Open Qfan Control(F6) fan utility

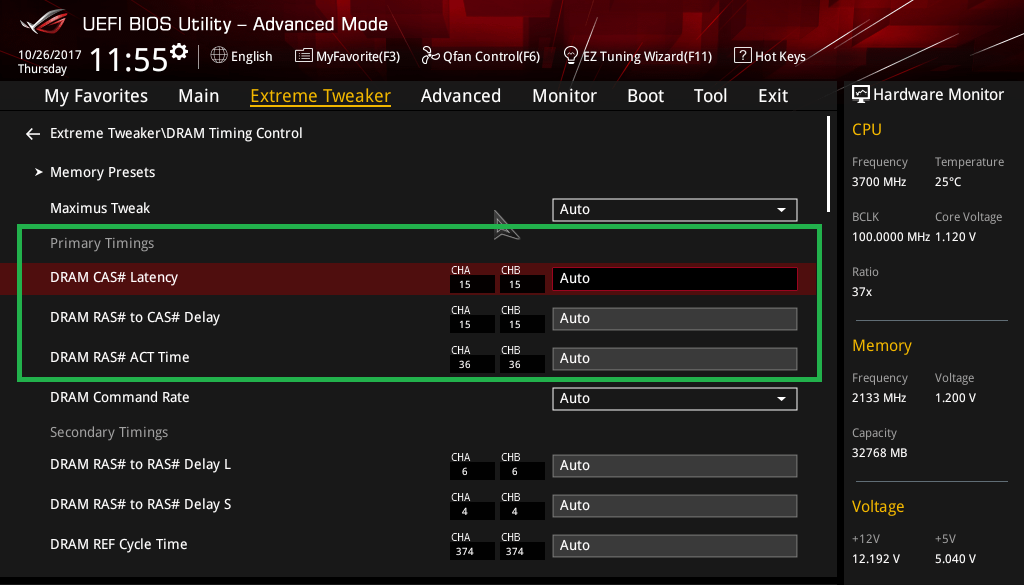click(x=481, y=56)
